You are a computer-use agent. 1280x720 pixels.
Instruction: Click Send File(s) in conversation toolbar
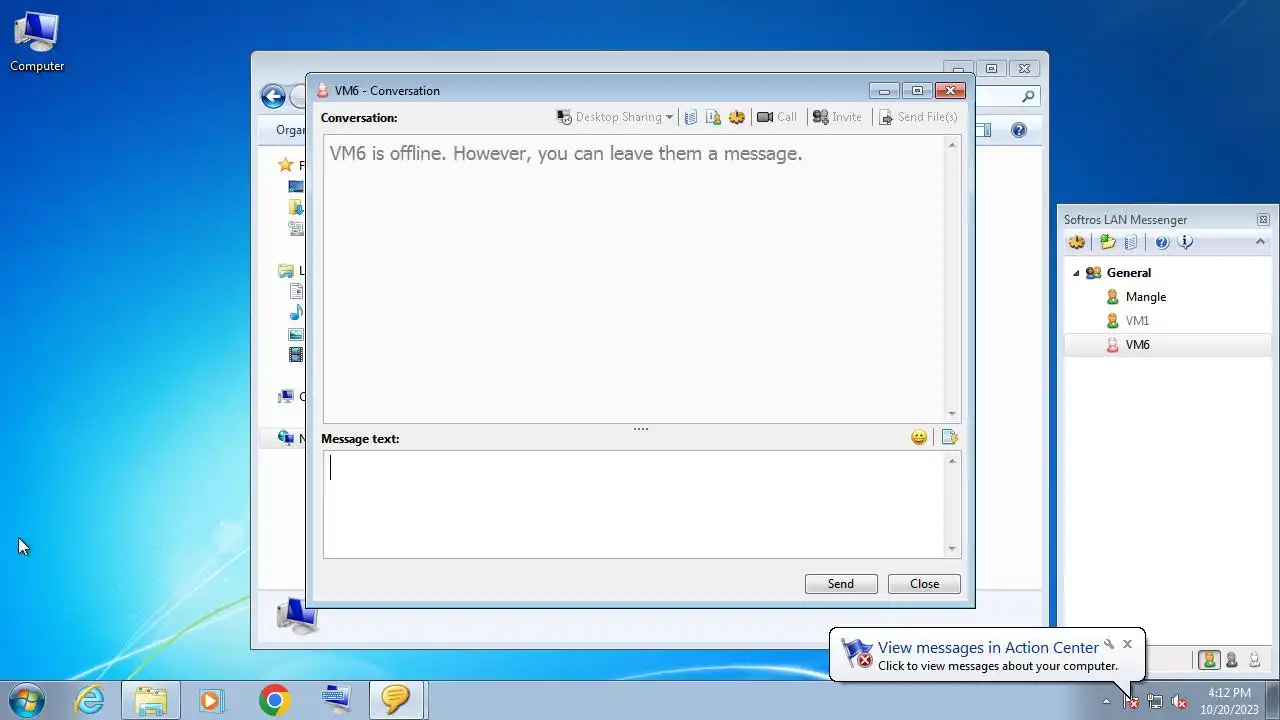tap(918, 117)
